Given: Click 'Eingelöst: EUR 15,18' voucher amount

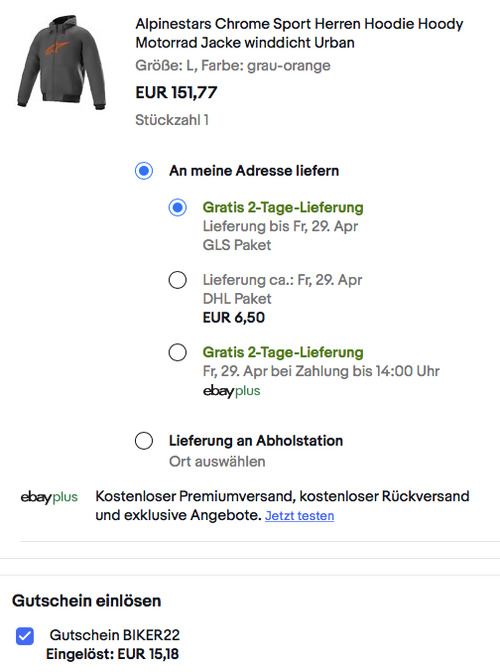Looking at the screenshot, I should 112,654.
